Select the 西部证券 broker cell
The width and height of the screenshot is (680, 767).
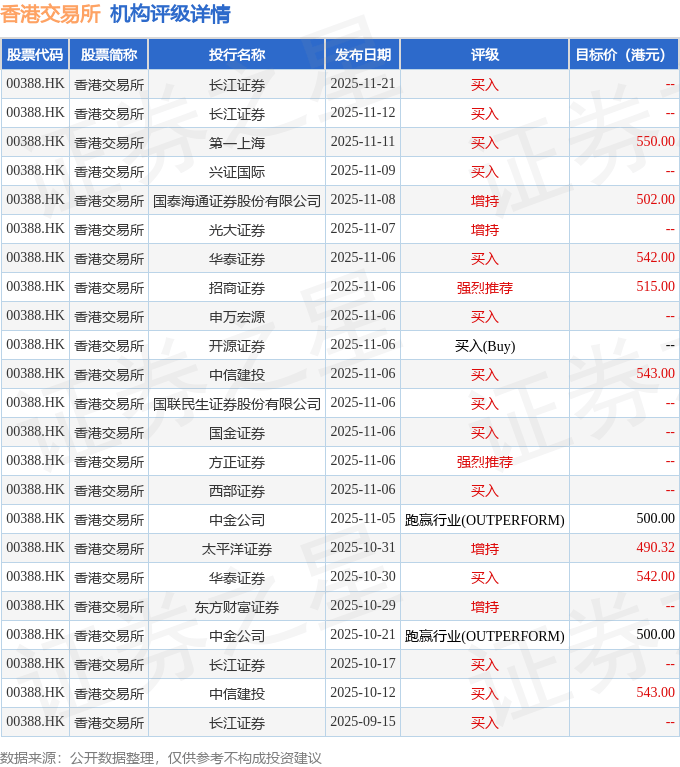[x=237, y=491]
